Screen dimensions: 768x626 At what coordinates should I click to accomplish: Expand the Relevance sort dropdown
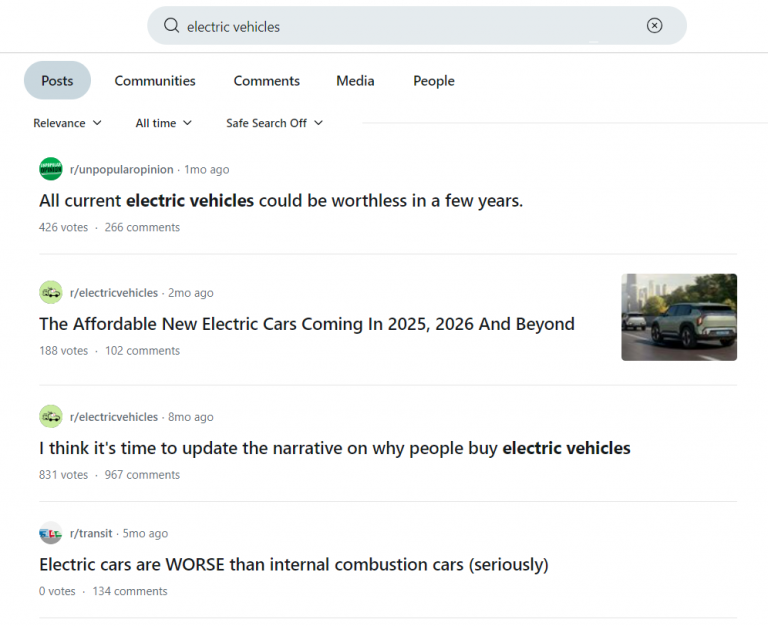(x=67, y=123)
